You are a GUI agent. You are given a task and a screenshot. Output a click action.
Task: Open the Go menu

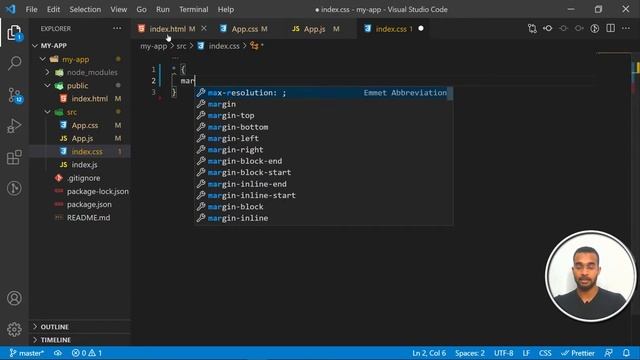point(141,9)
